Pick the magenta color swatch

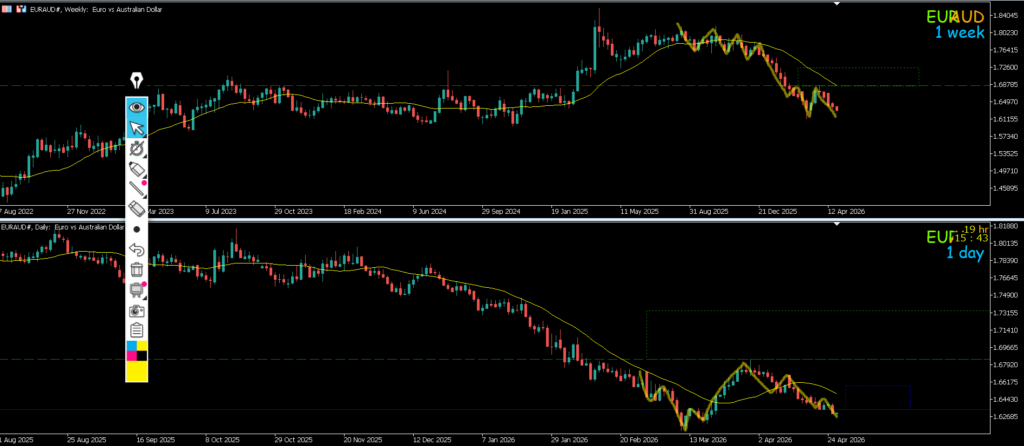[x=131, y=356]
